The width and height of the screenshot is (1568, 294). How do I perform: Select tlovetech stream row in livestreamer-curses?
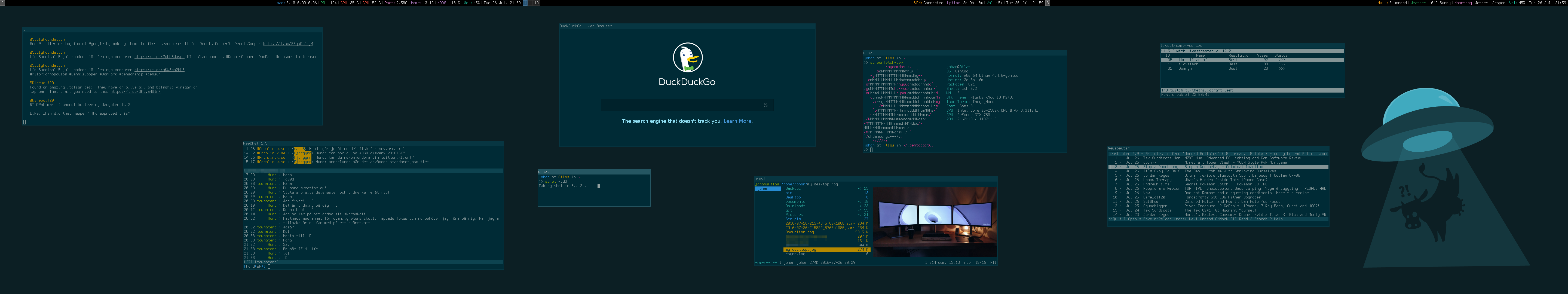tap(1253, 65)
